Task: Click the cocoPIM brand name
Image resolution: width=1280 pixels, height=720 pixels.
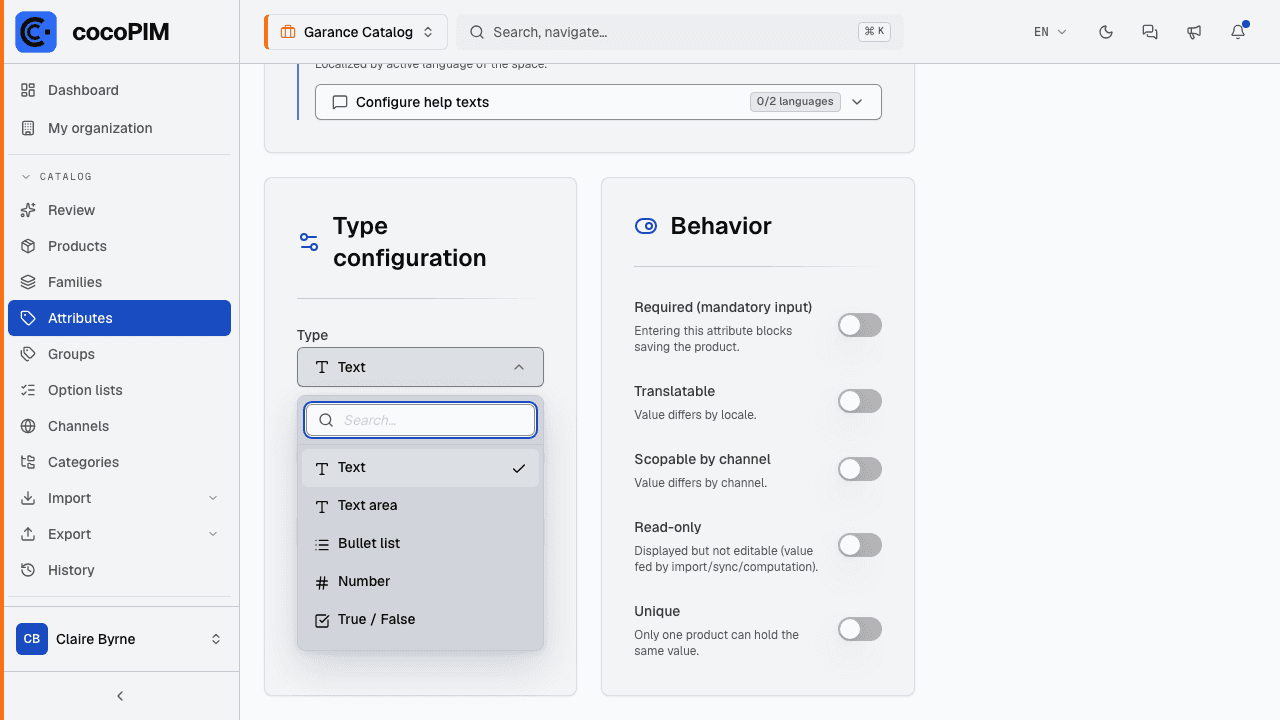Action: 121,32
